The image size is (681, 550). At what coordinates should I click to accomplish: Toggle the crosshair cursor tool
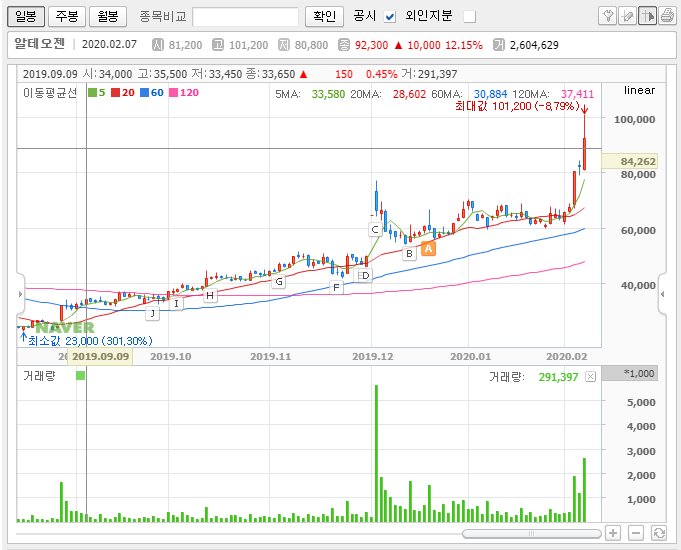(647, 15)
